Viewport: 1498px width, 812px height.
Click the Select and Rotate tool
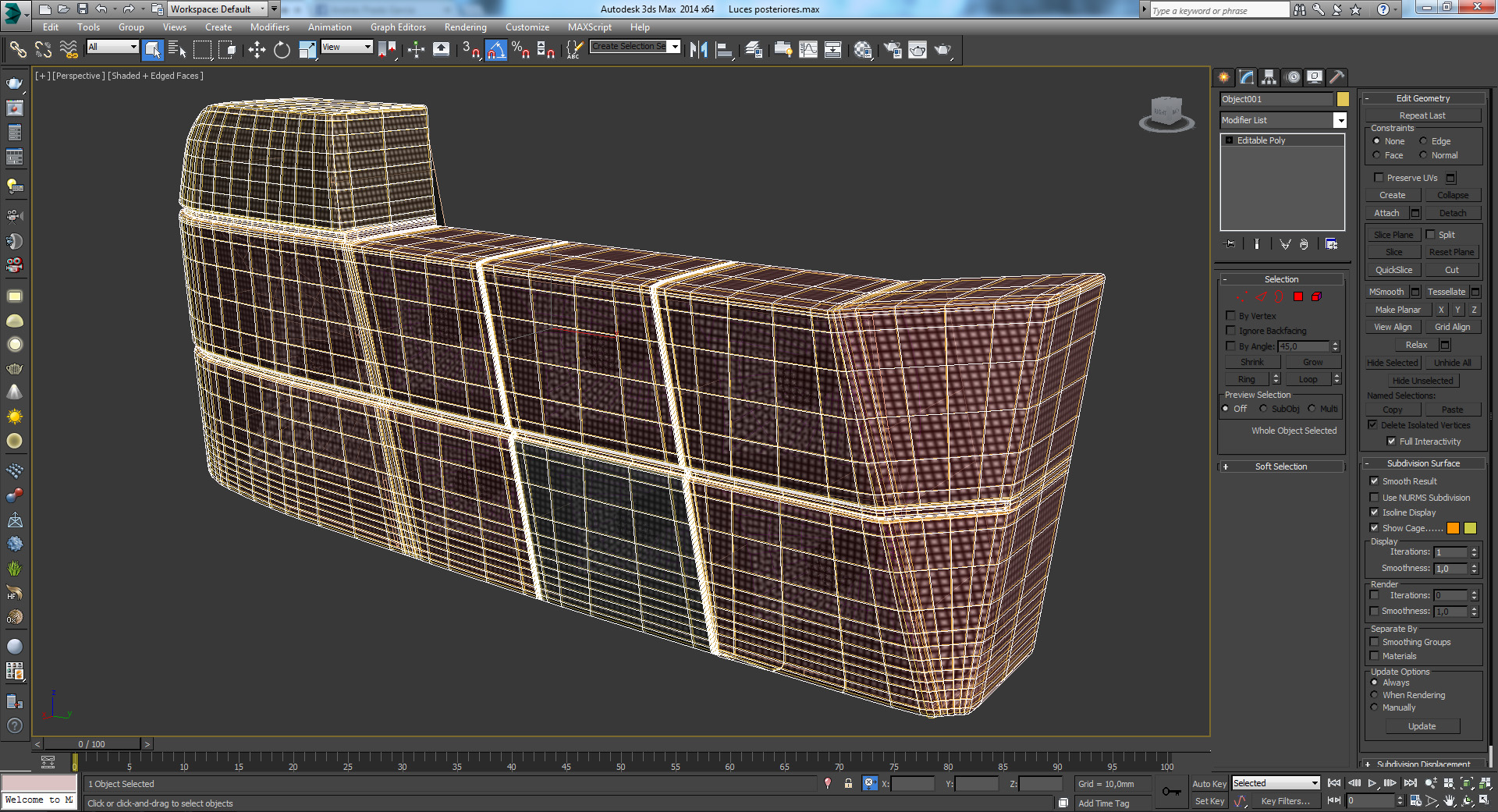[282, 51]
